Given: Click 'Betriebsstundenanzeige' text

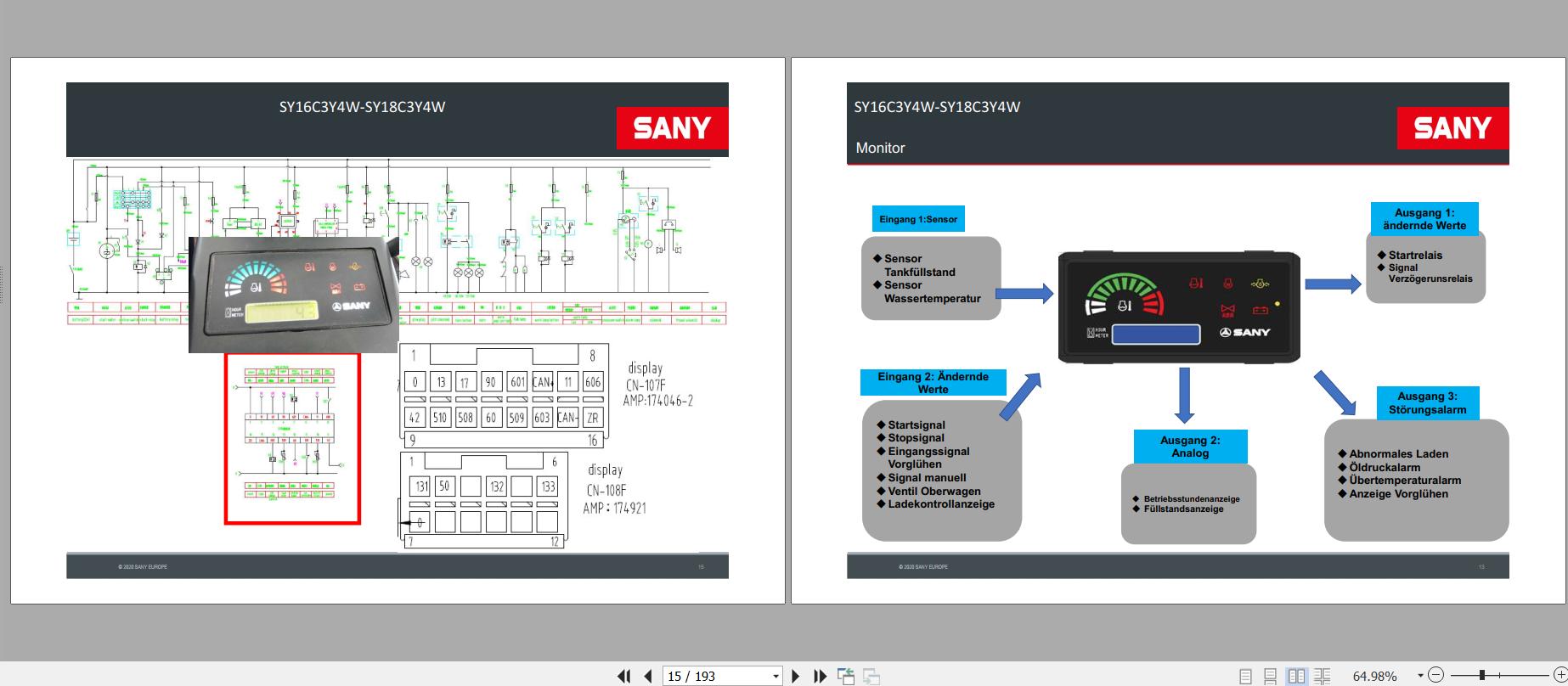Looking at the screenshot, I should pyautogui.click(x=1192, y=499).
